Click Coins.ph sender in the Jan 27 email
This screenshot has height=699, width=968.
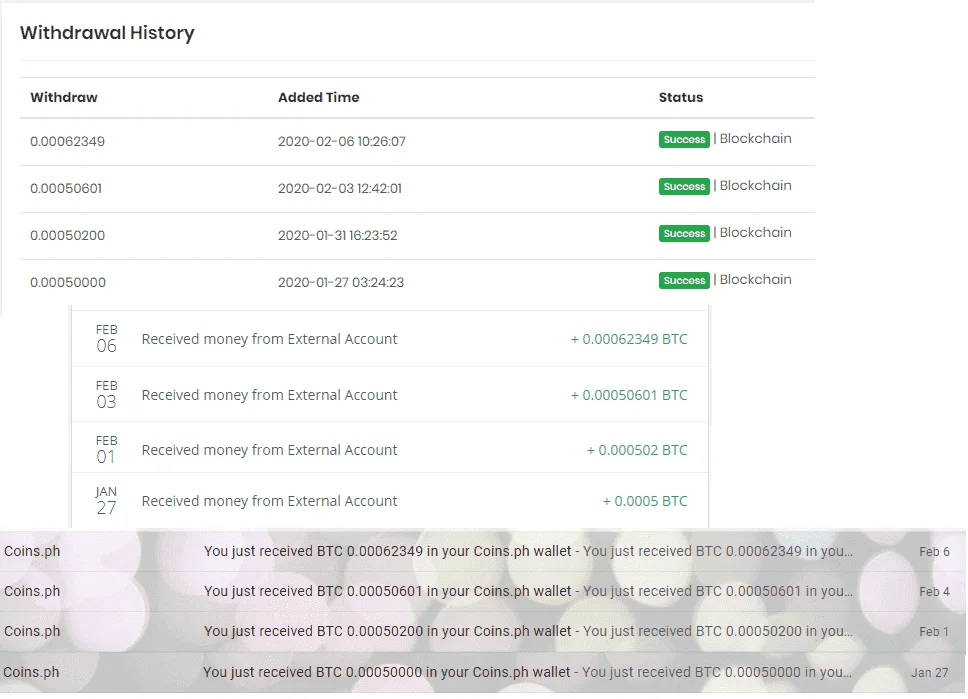(x=31, y=672)
